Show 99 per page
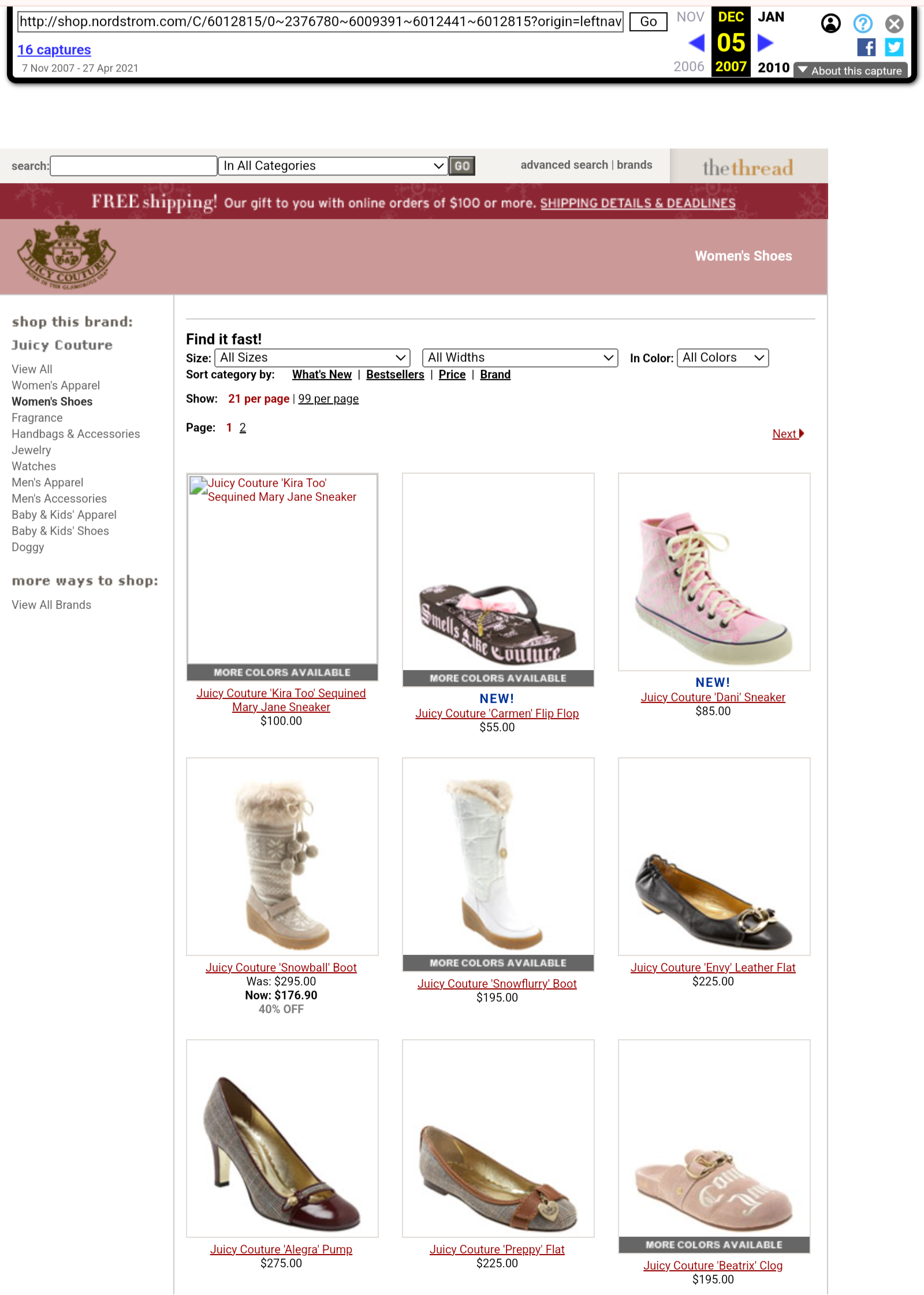The width and height of the screenshot is (924, 1295). 328,399
